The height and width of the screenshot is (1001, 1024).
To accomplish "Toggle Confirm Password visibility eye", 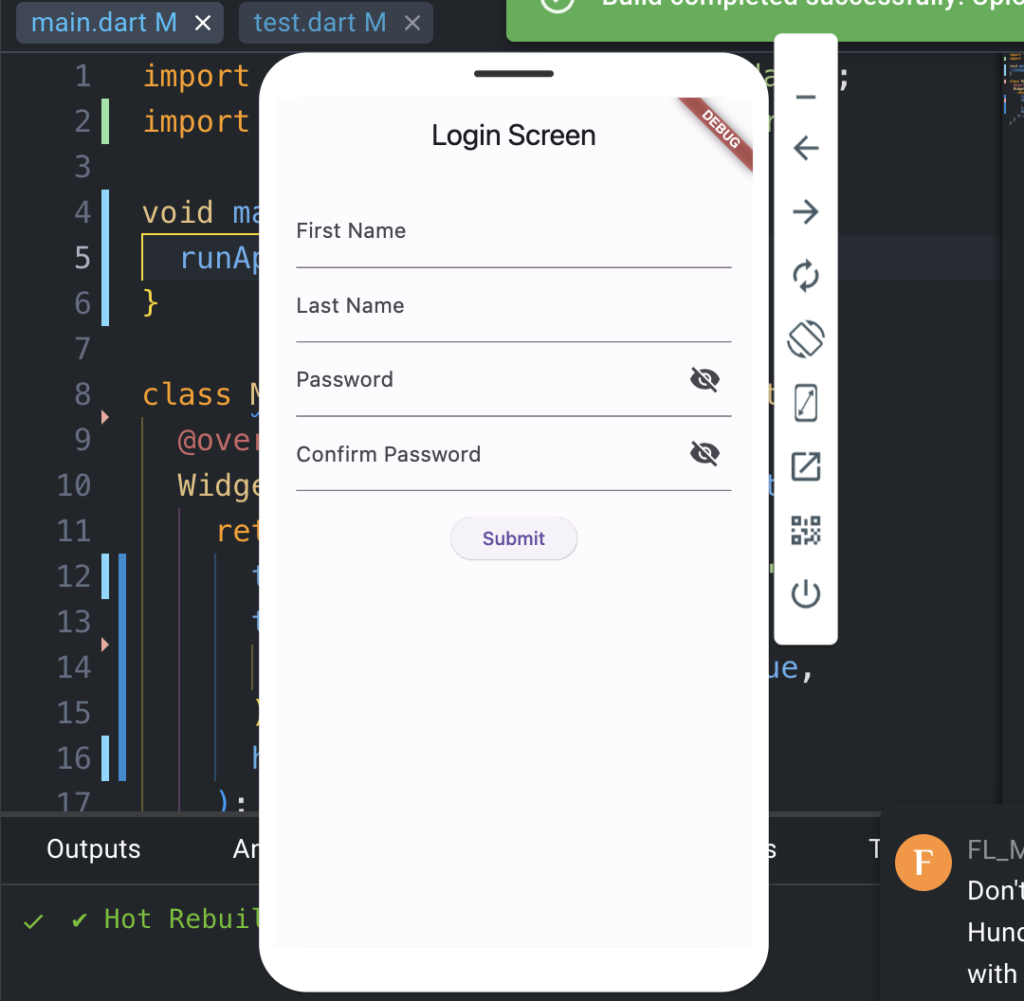I will (x=704, y=453).
